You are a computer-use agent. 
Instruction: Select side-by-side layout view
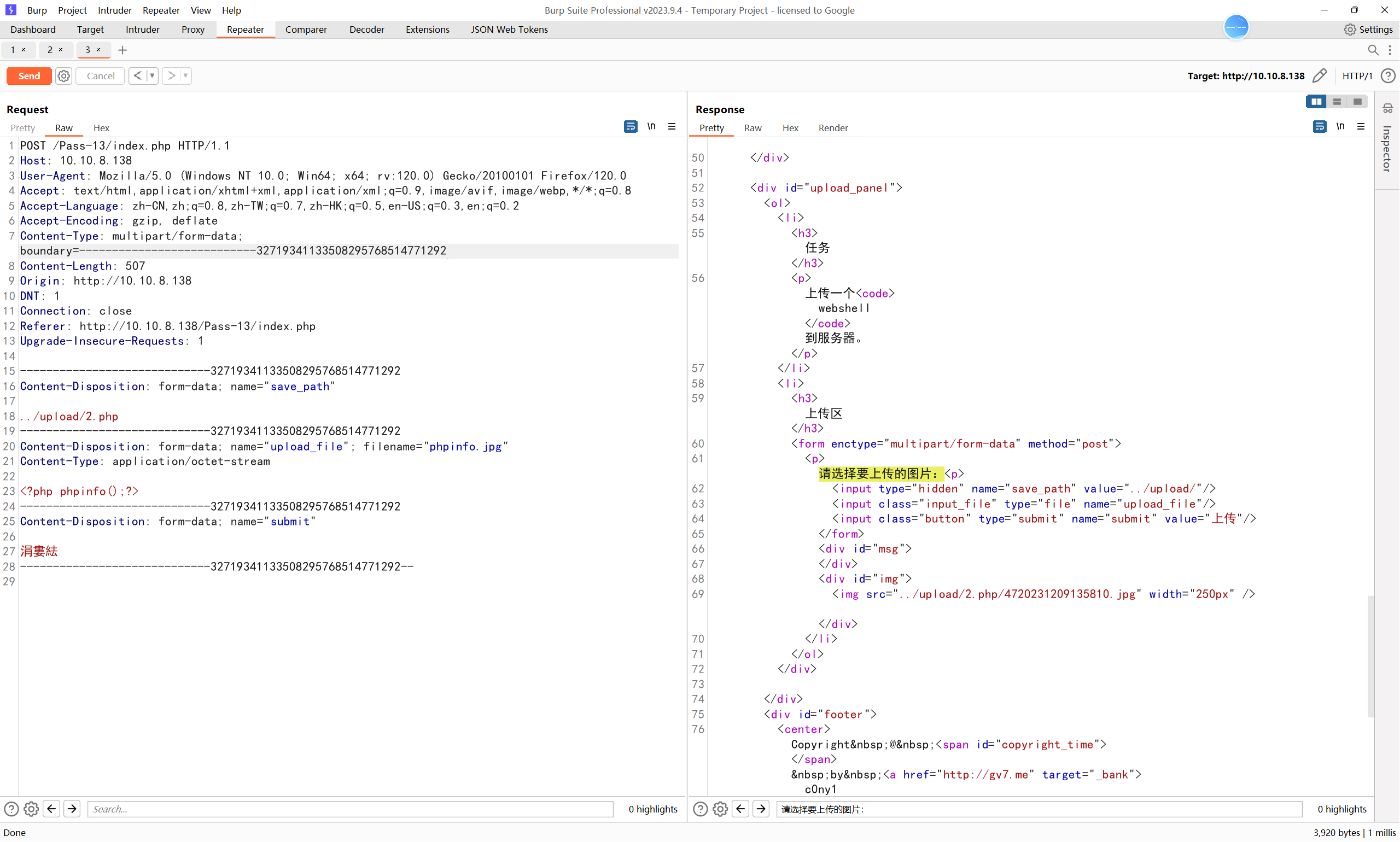point(1316,102)
